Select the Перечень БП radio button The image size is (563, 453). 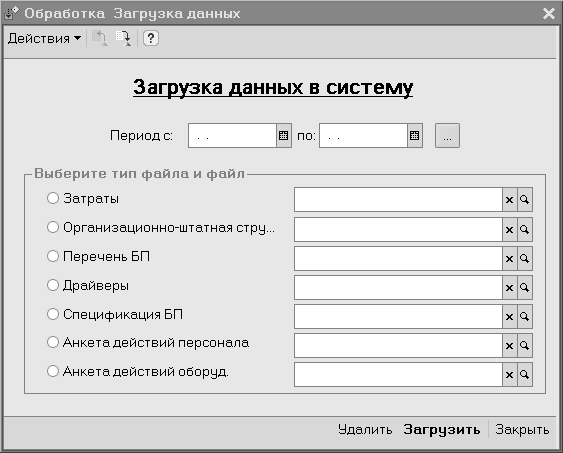coord(53,256)
